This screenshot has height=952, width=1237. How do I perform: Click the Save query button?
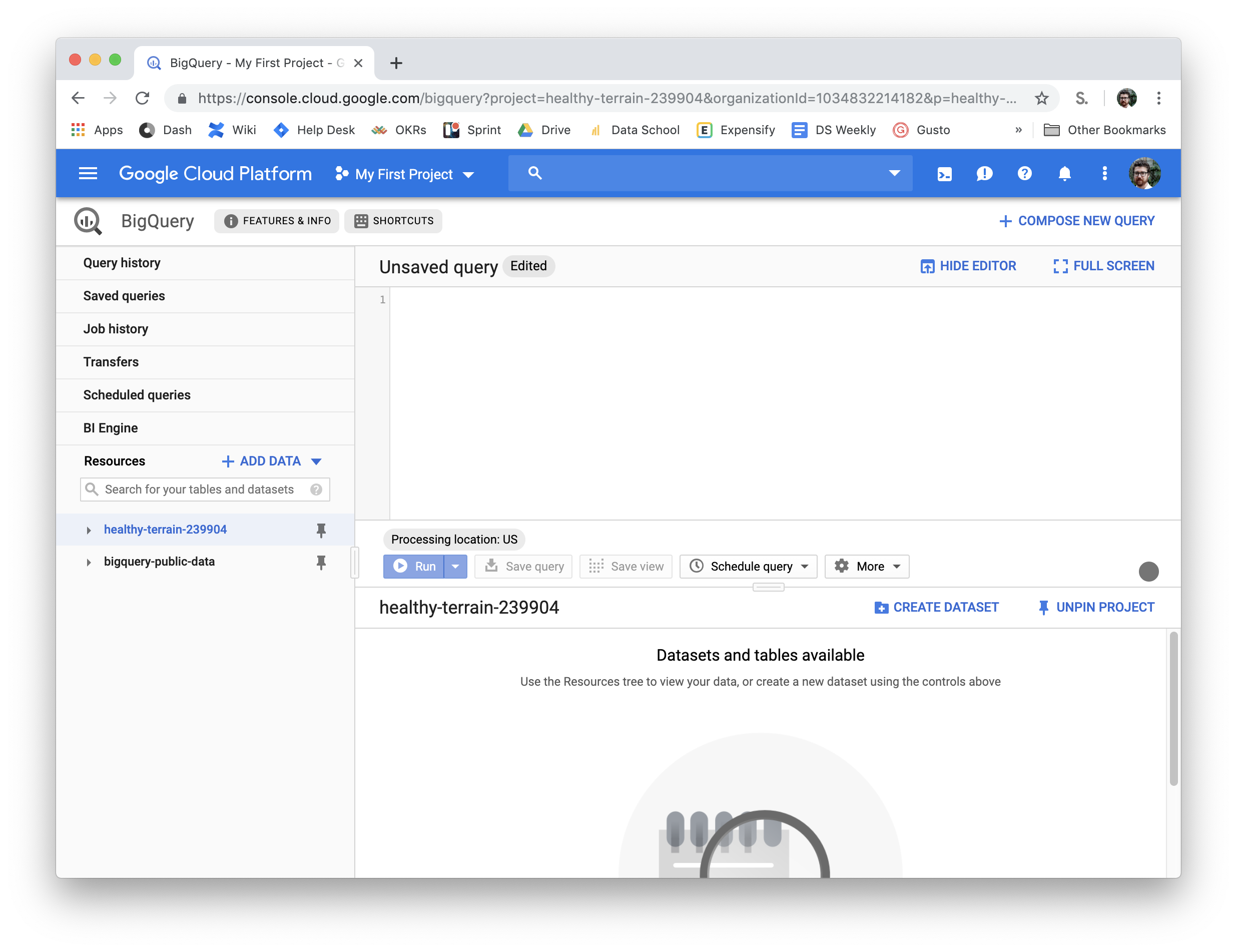coord(523,567)
